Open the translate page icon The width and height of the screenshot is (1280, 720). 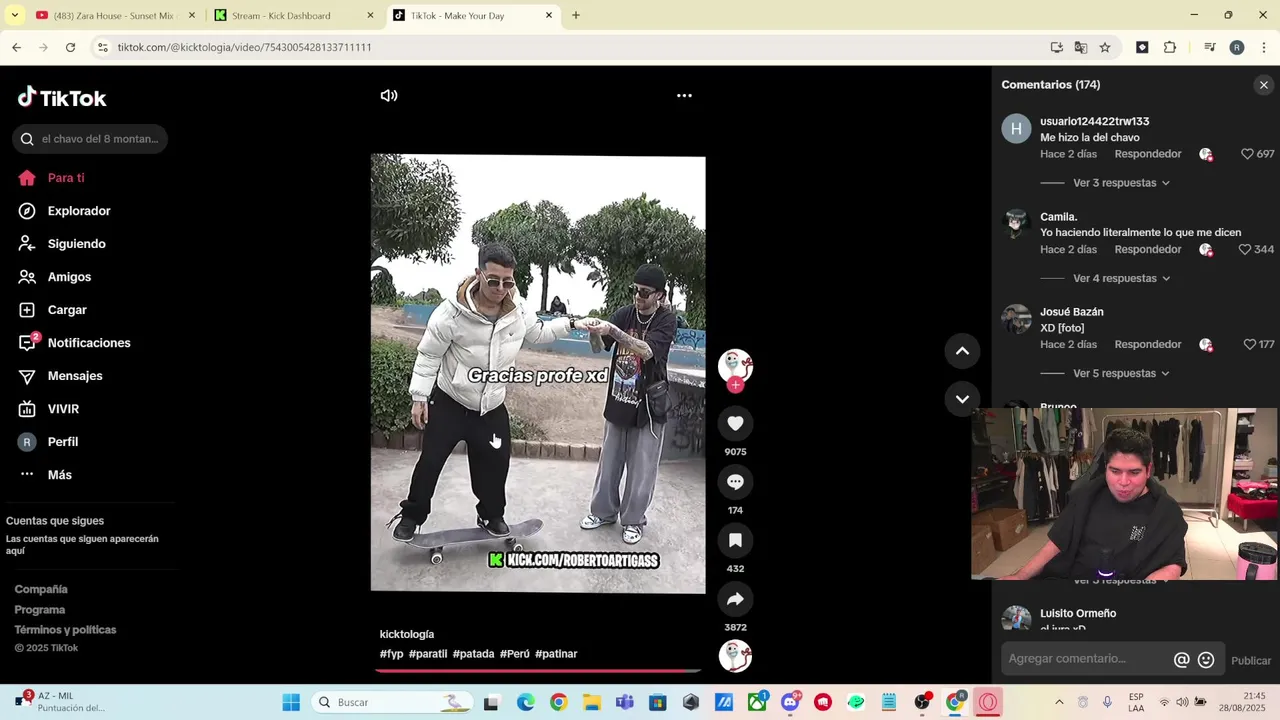(x=1081, y=47)
